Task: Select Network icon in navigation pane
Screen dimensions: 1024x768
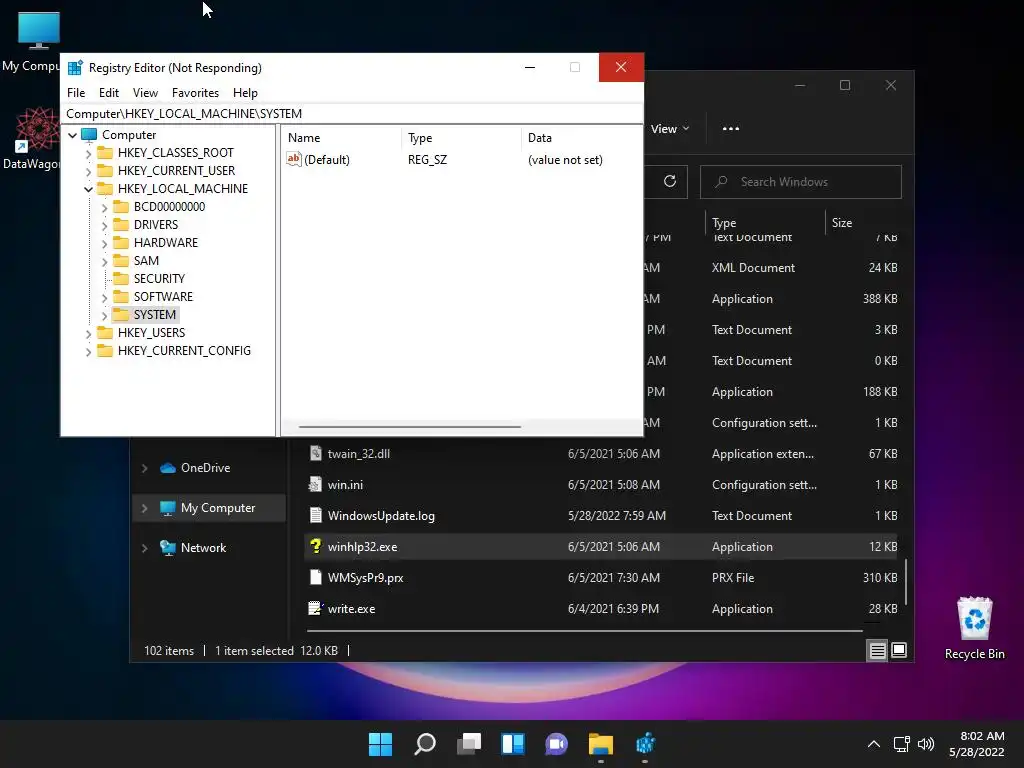Action: coord(168,547)
